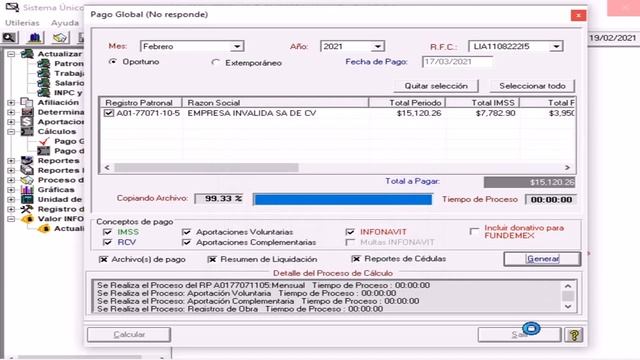640x360 pixels.
Task: Select the Extemporáneo radio button
Action: click(216, 62)
